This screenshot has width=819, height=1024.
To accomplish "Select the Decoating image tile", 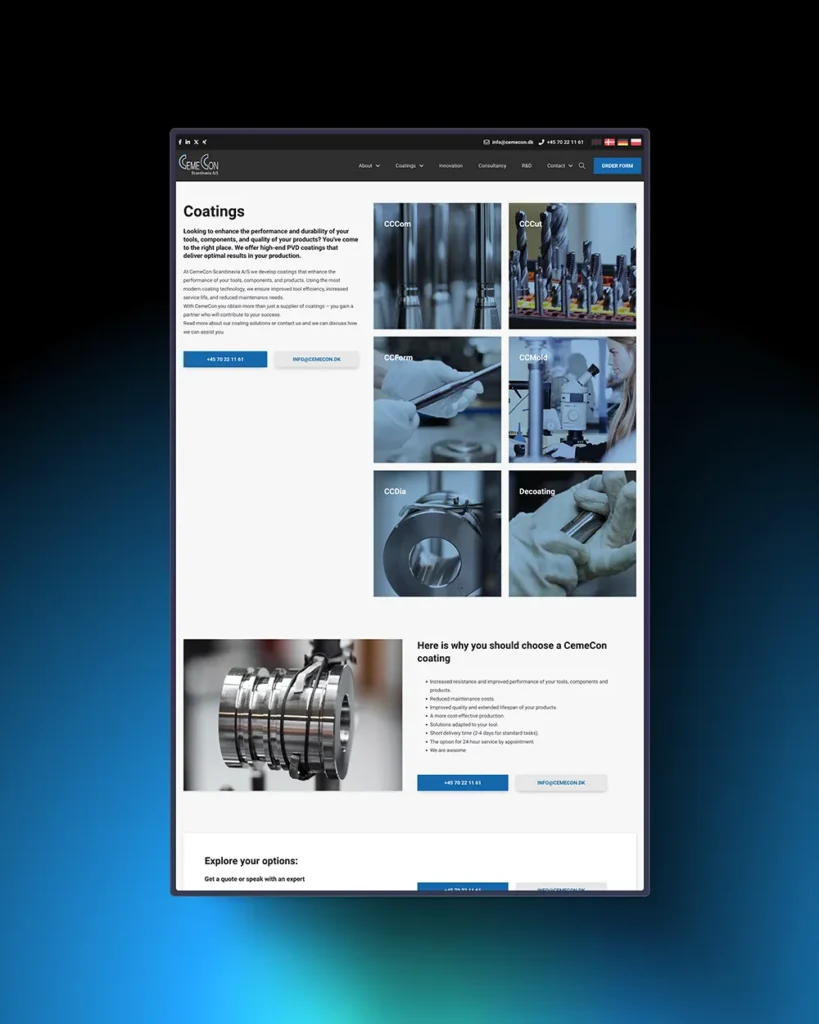I will 572,534.
